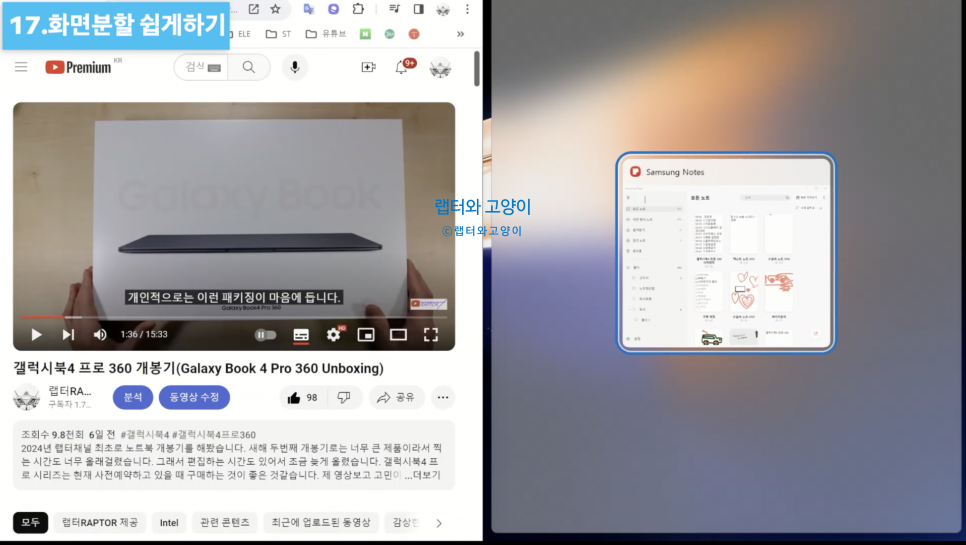Image resolution: width=966 pixels, height=545 pixels.
Task: Click the 동영상 수정 button
Action: 194,397
